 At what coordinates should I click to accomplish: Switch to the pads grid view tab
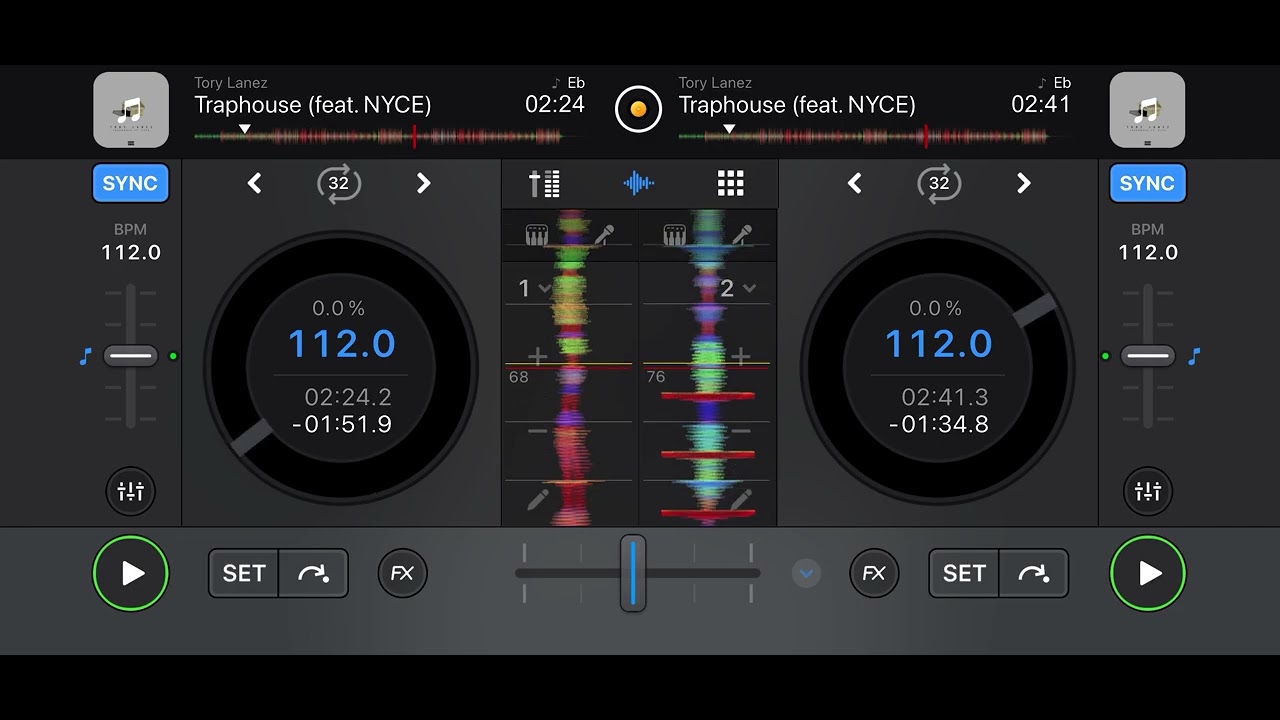pos(731,183)
